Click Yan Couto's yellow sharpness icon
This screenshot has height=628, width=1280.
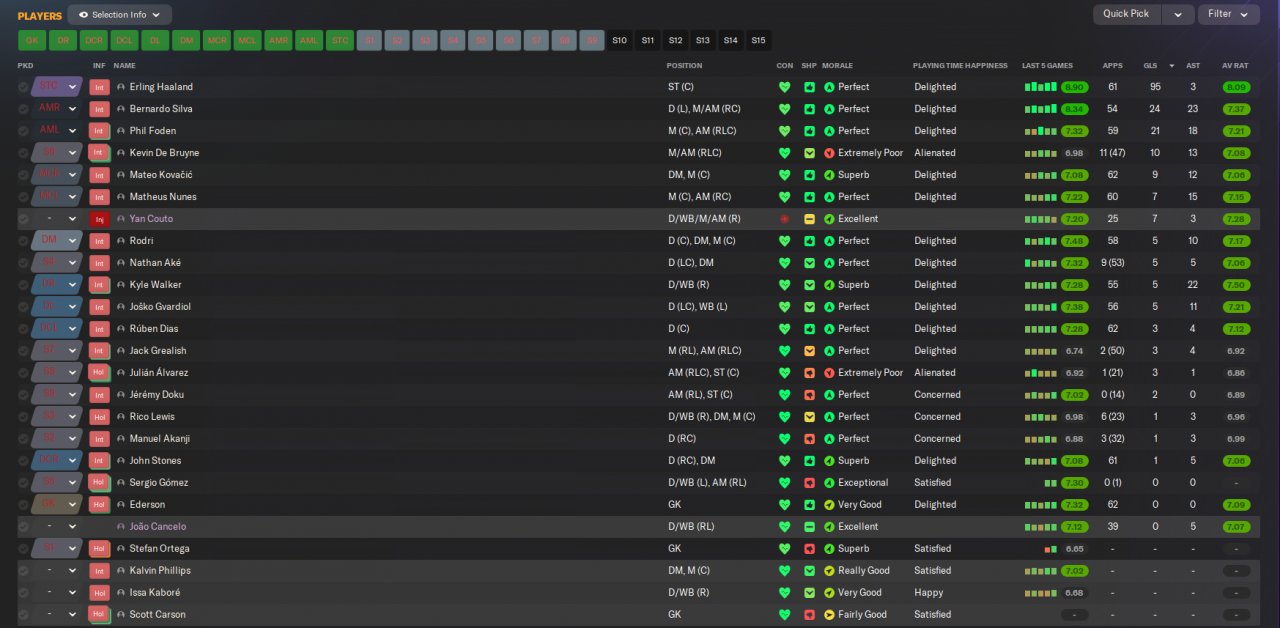(x=809, y=219)
